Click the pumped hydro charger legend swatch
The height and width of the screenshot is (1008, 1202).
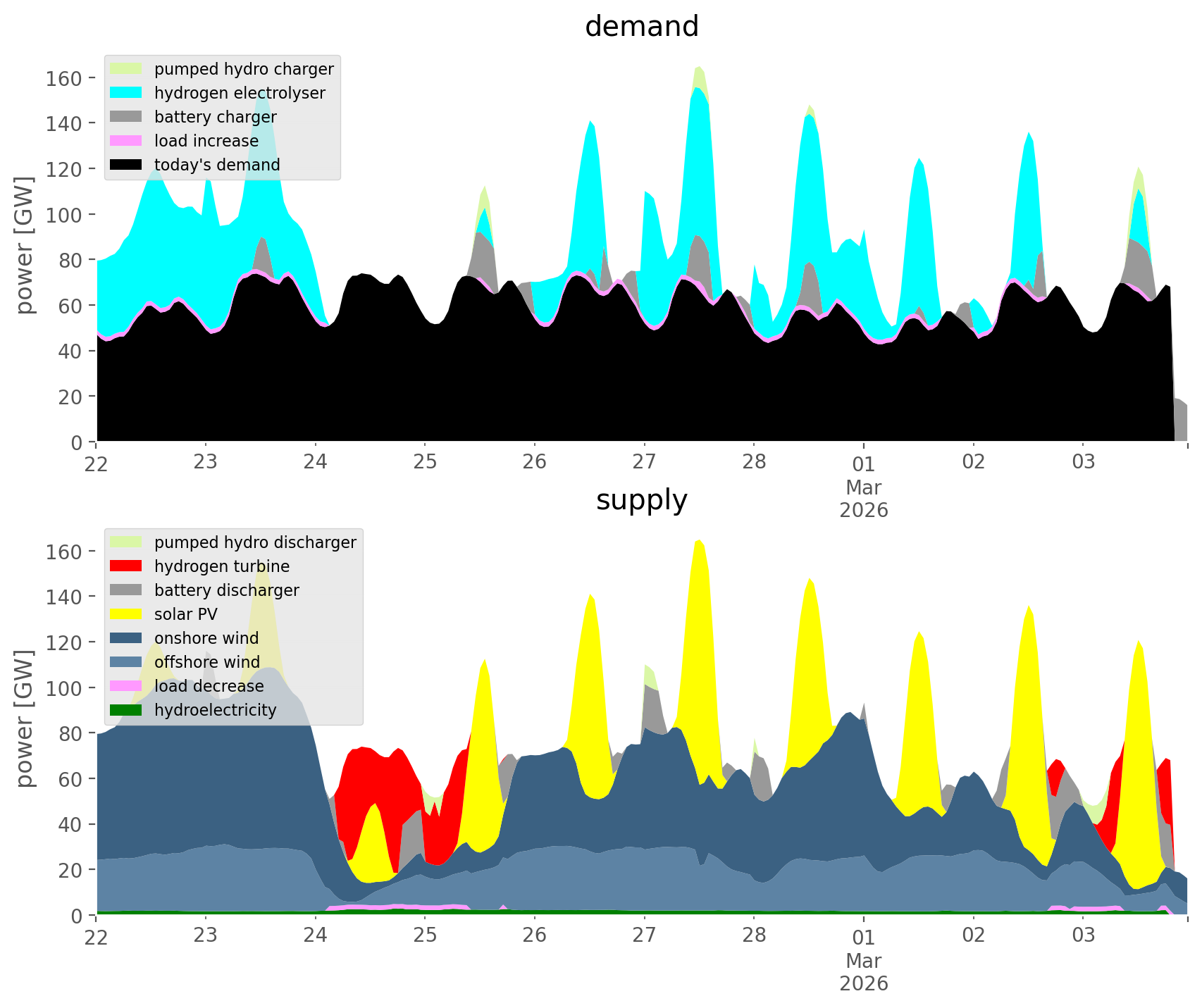pos(127,69)
